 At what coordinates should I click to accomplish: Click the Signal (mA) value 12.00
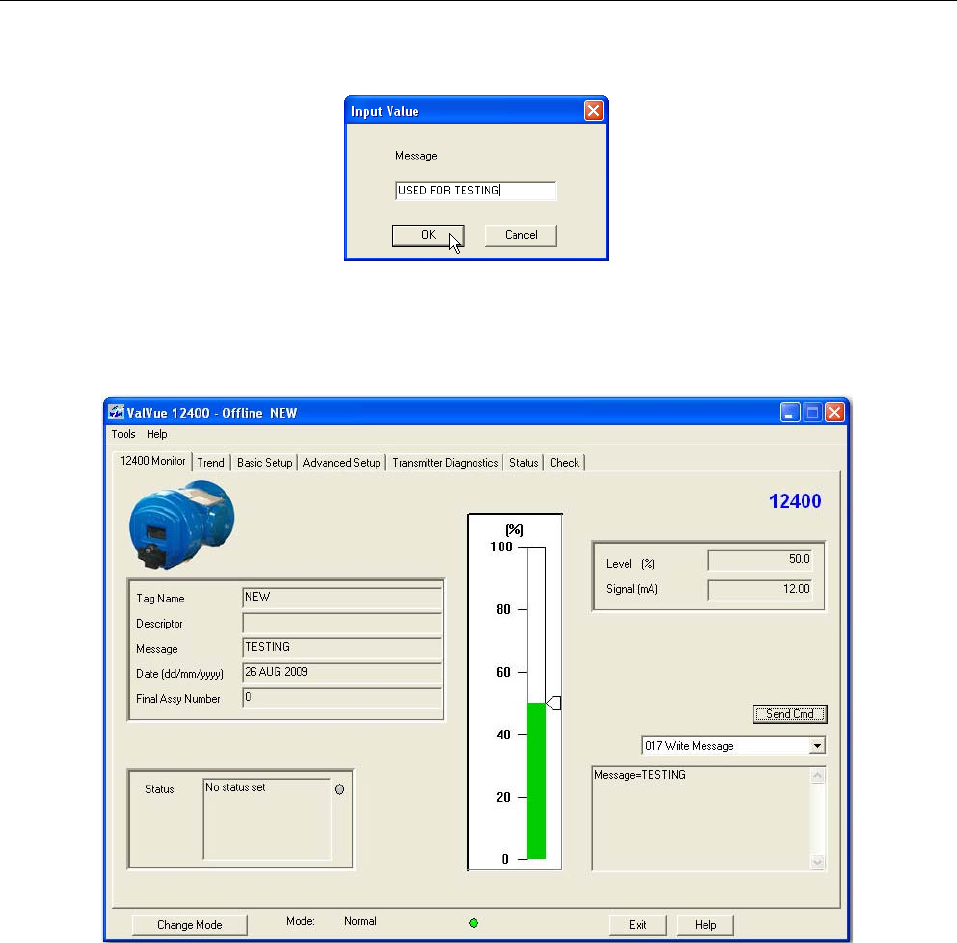click(x=760, y=590)
